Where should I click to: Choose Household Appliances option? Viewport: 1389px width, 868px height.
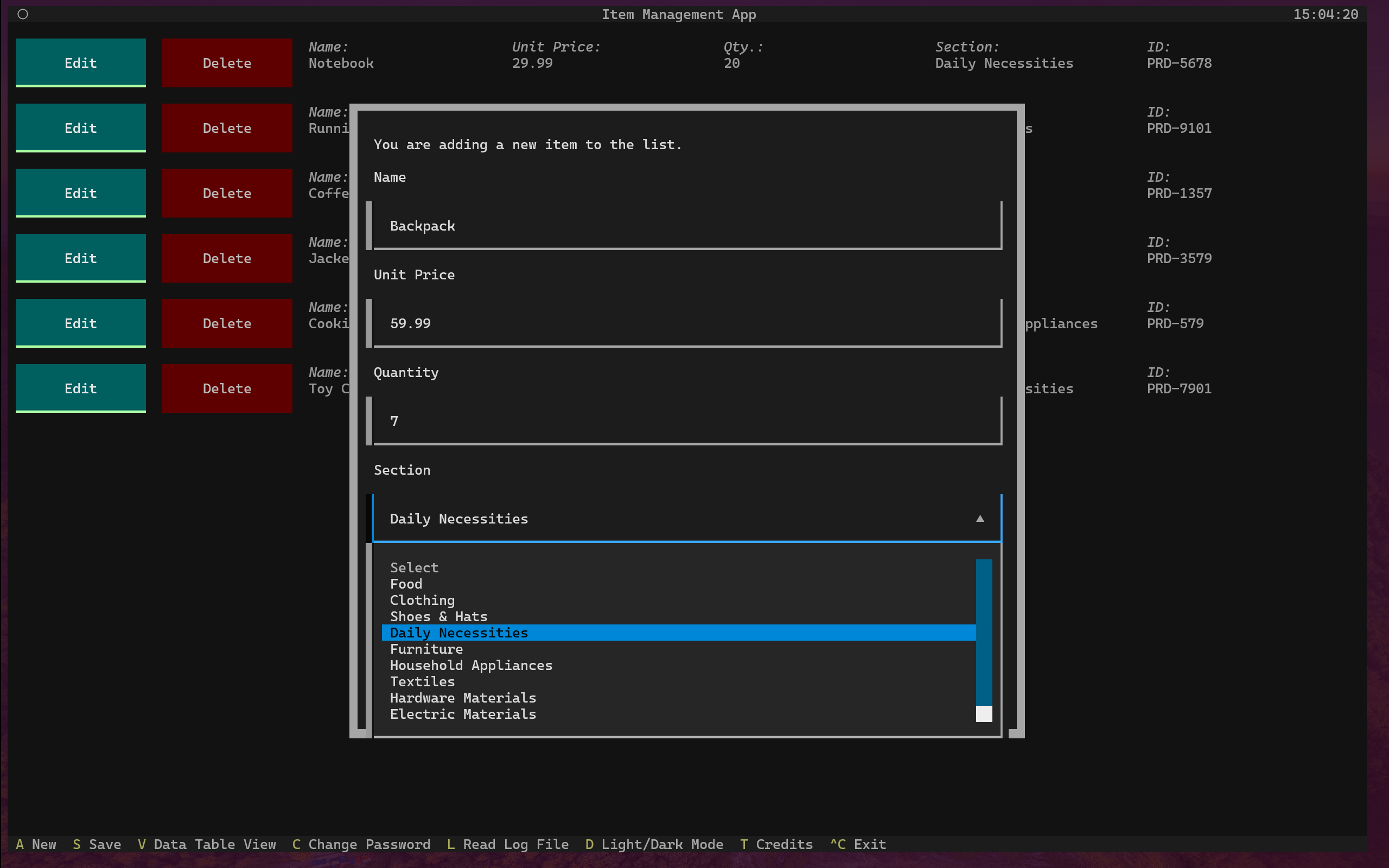(678, 665)
